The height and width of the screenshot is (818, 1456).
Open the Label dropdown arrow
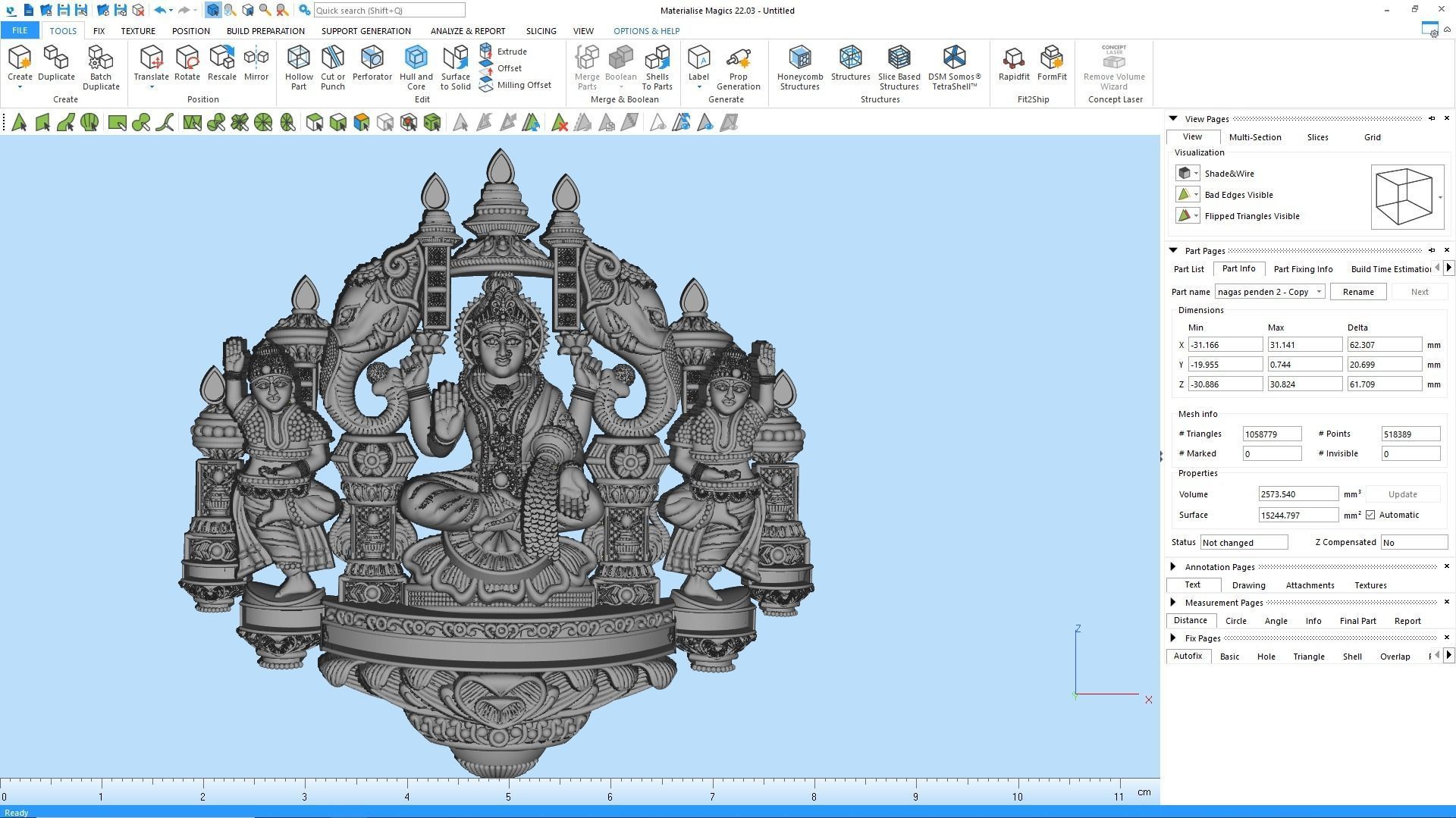[x=698, y=87]
